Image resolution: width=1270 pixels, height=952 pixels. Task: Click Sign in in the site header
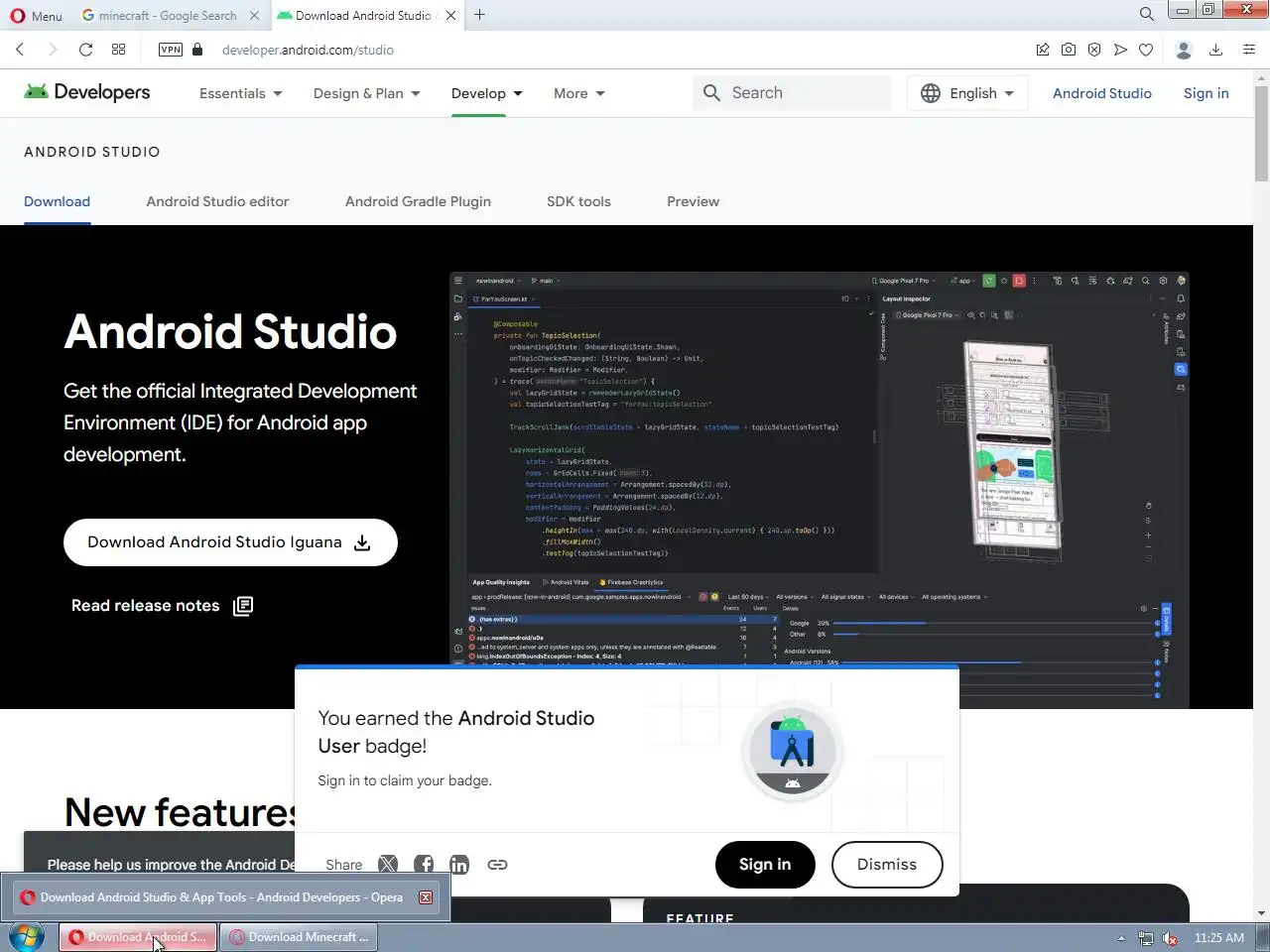click(1206, 93)
